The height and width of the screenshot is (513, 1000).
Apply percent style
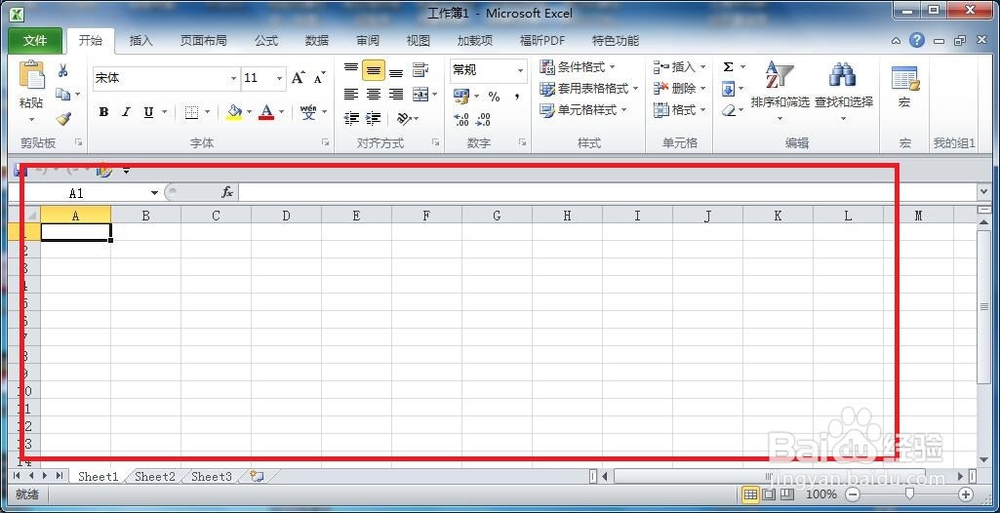(494, 96)
